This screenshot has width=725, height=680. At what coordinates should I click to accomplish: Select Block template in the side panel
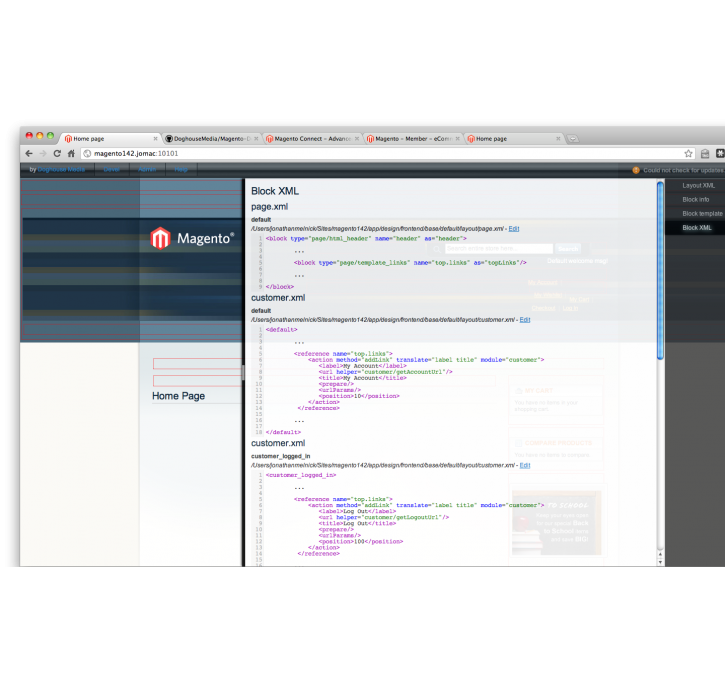pyautogui.click(x=702, y=214)
